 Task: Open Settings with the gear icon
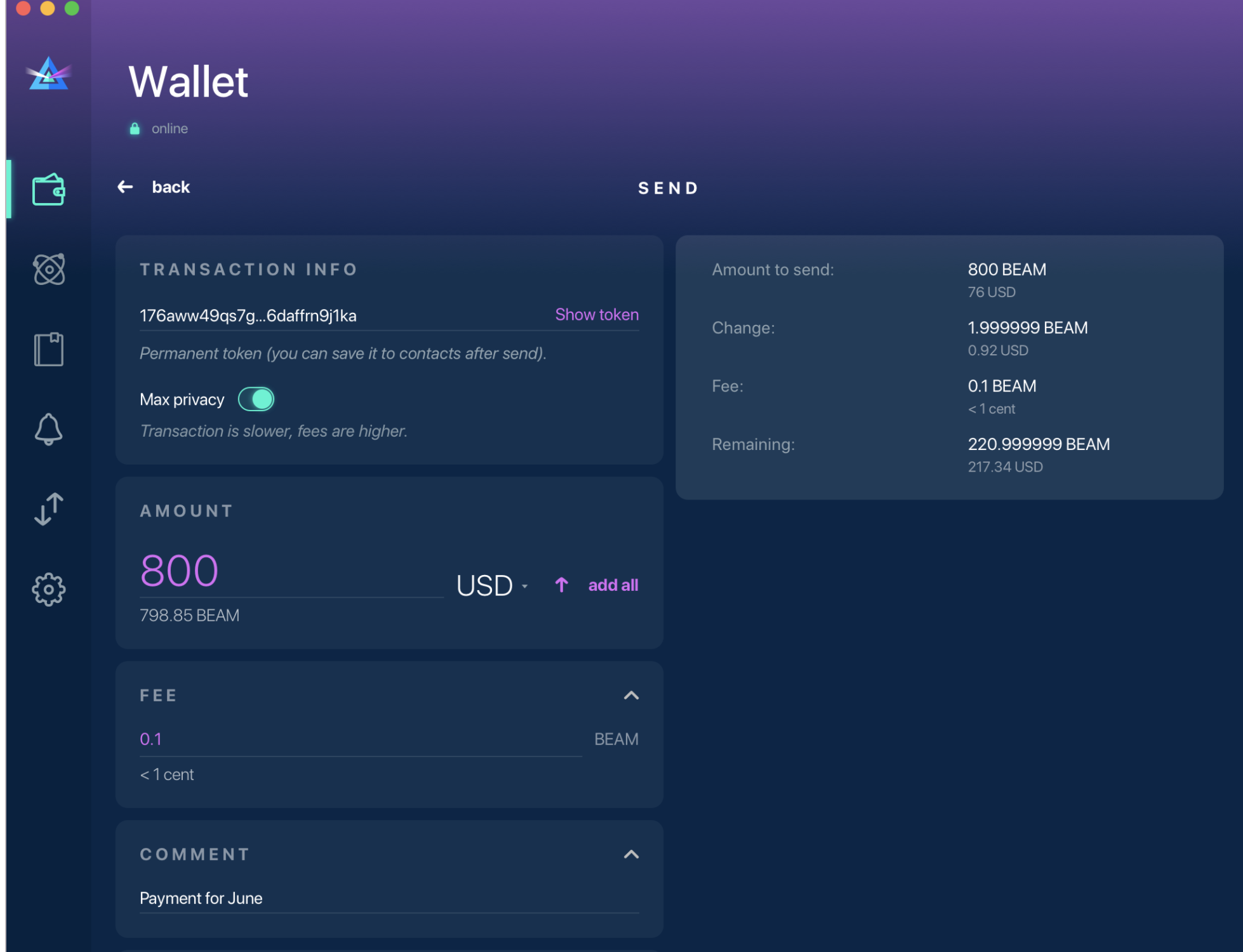pos(48,589)
